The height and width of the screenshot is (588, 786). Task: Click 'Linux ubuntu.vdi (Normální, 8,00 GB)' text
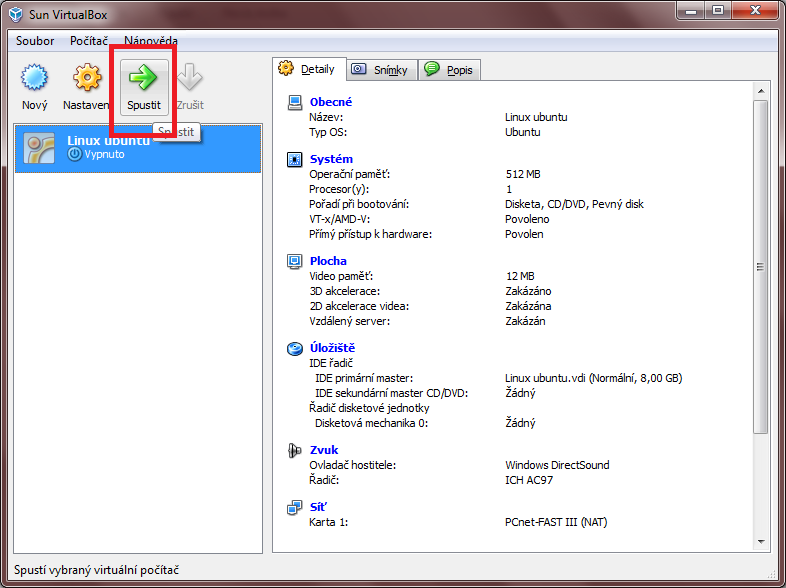(x=594, y=378)
